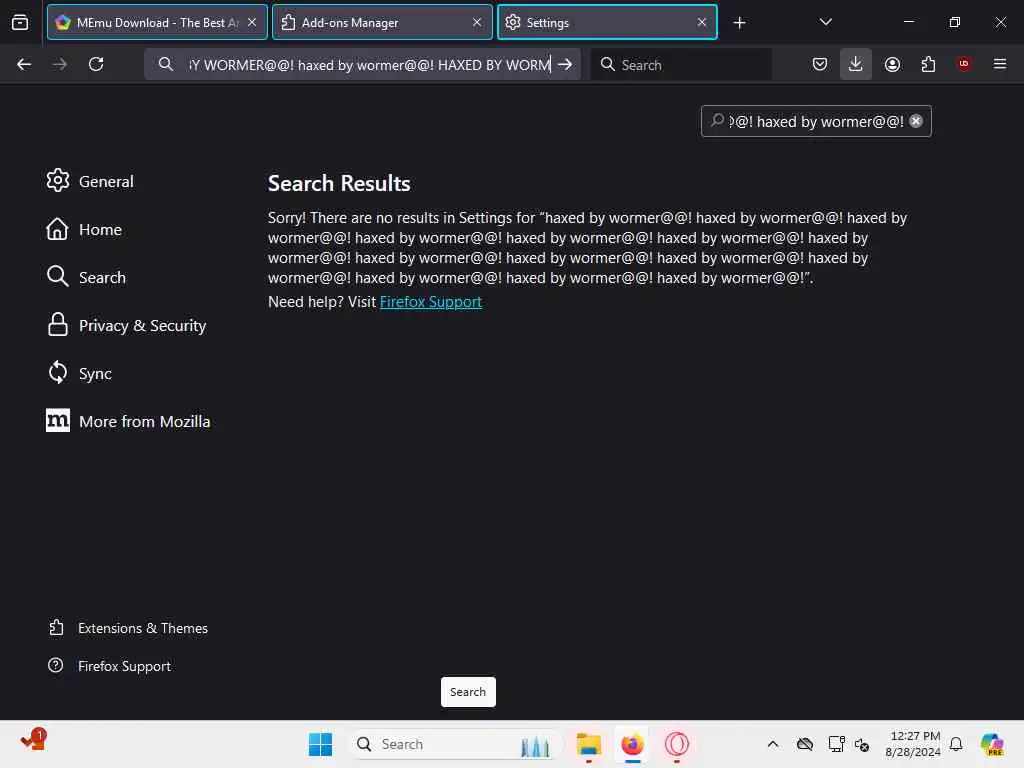Screen dimensions: 1024x768
Task: Open the Home settings category
Action: [84, 229]
